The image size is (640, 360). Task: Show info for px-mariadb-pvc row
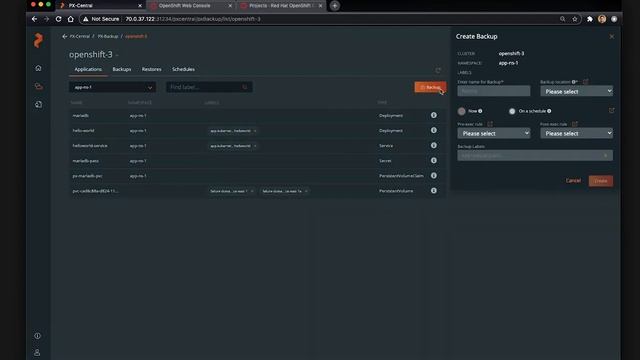click(433, 176)
